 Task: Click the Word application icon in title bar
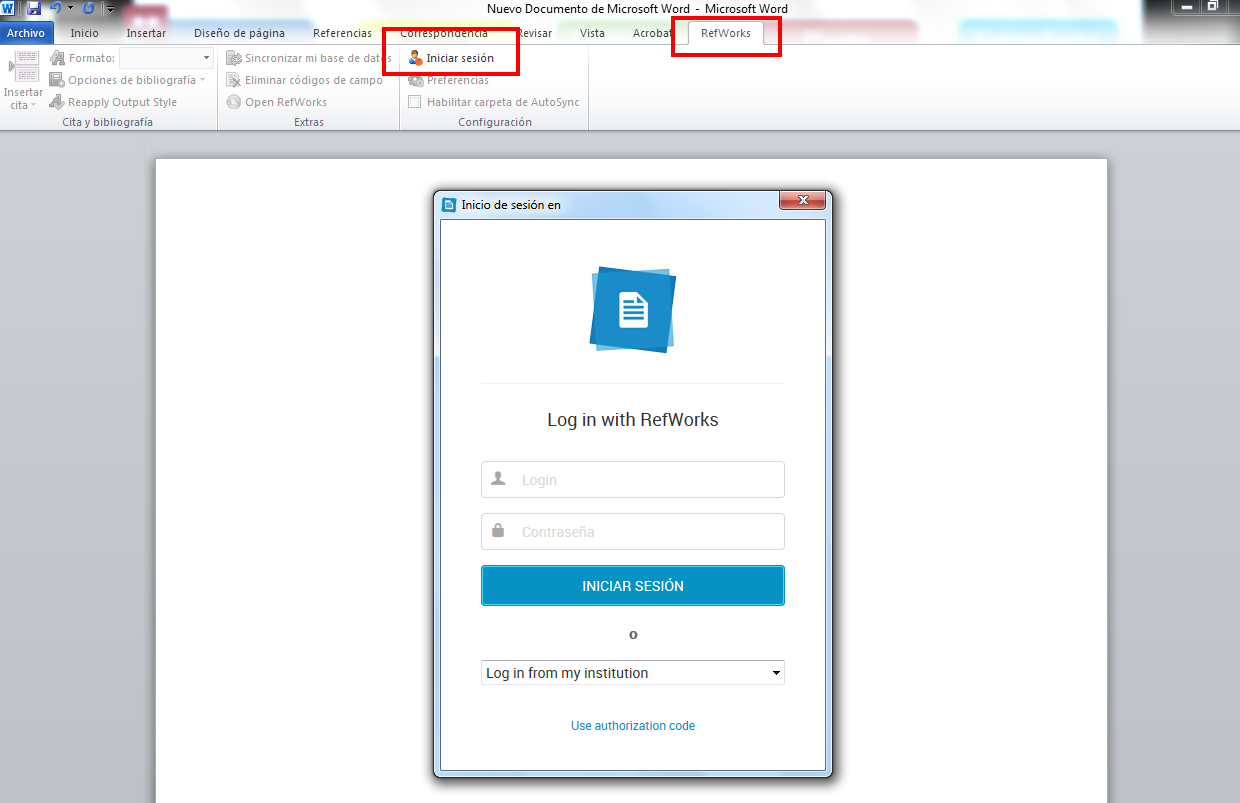pos(8,8)
